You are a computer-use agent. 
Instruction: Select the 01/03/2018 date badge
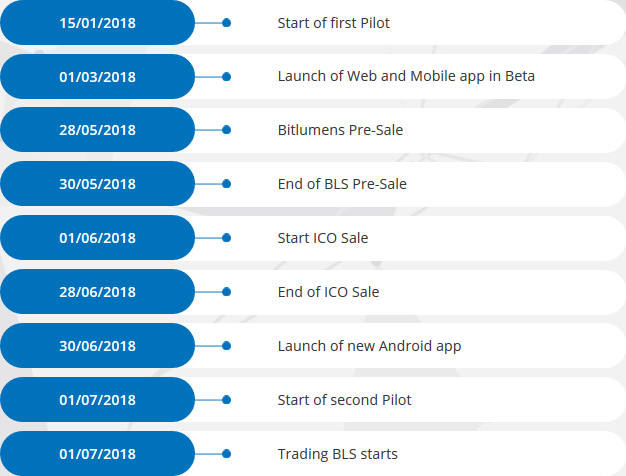point(97,77)
